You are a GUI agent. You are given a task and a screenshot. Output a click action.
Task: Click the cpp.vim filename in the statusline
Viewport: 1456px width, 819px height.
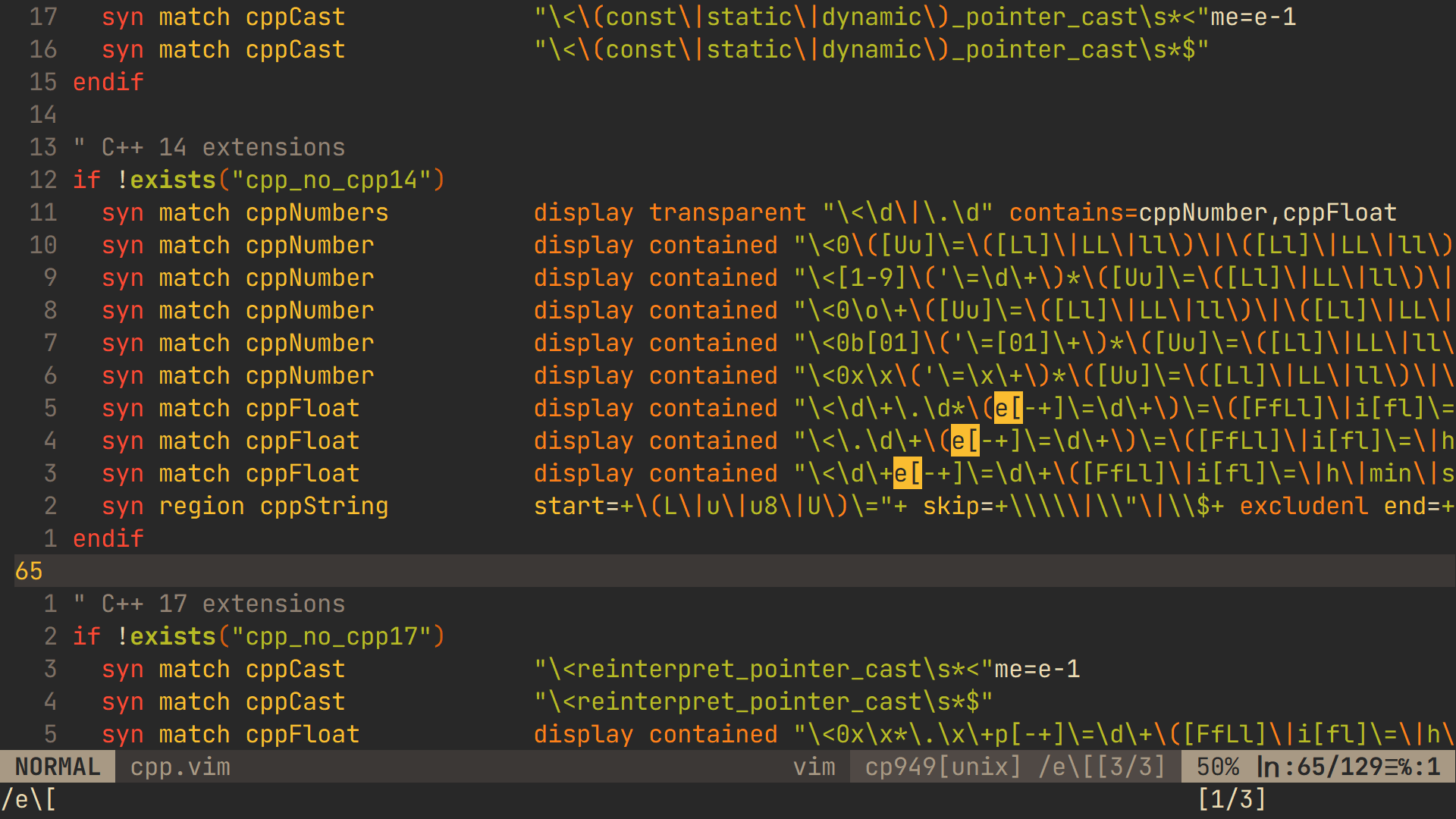180,767
